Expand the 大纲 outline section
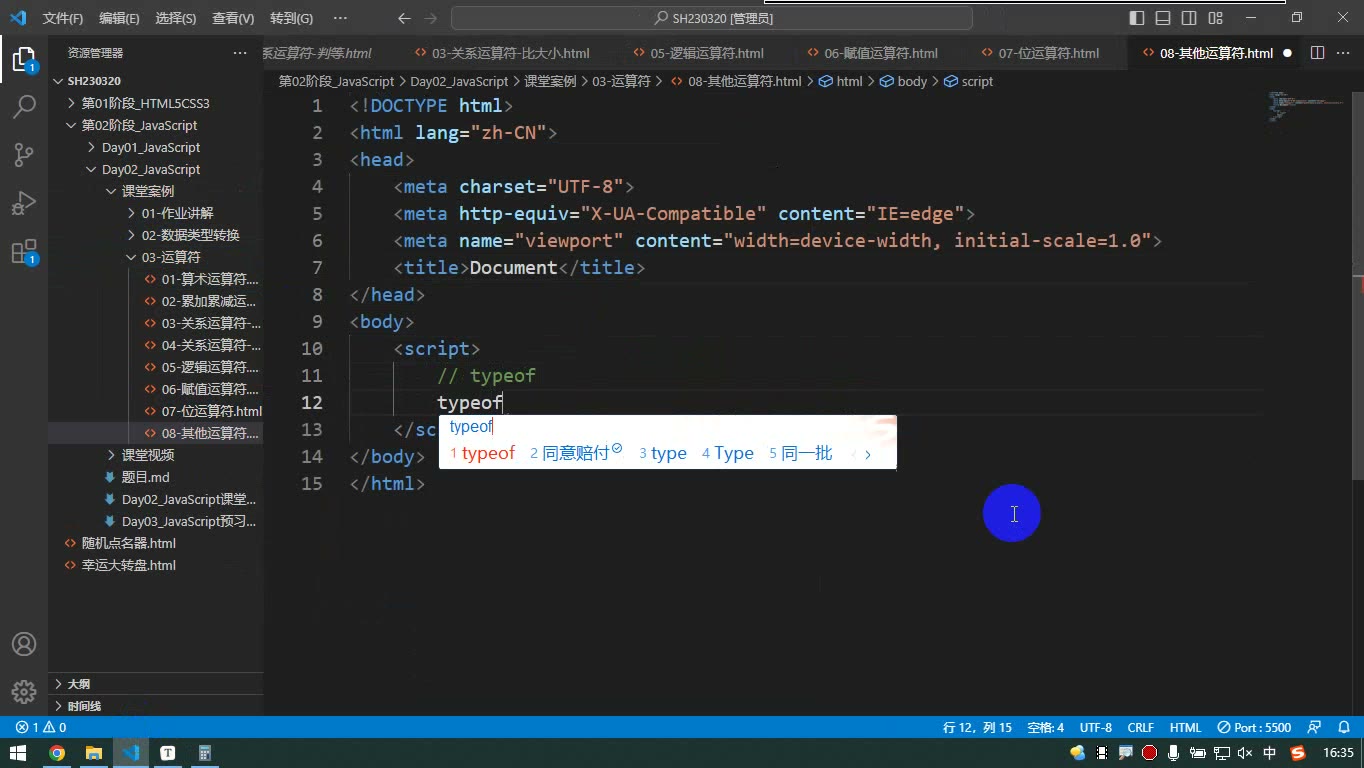 (x=79, y=684)
